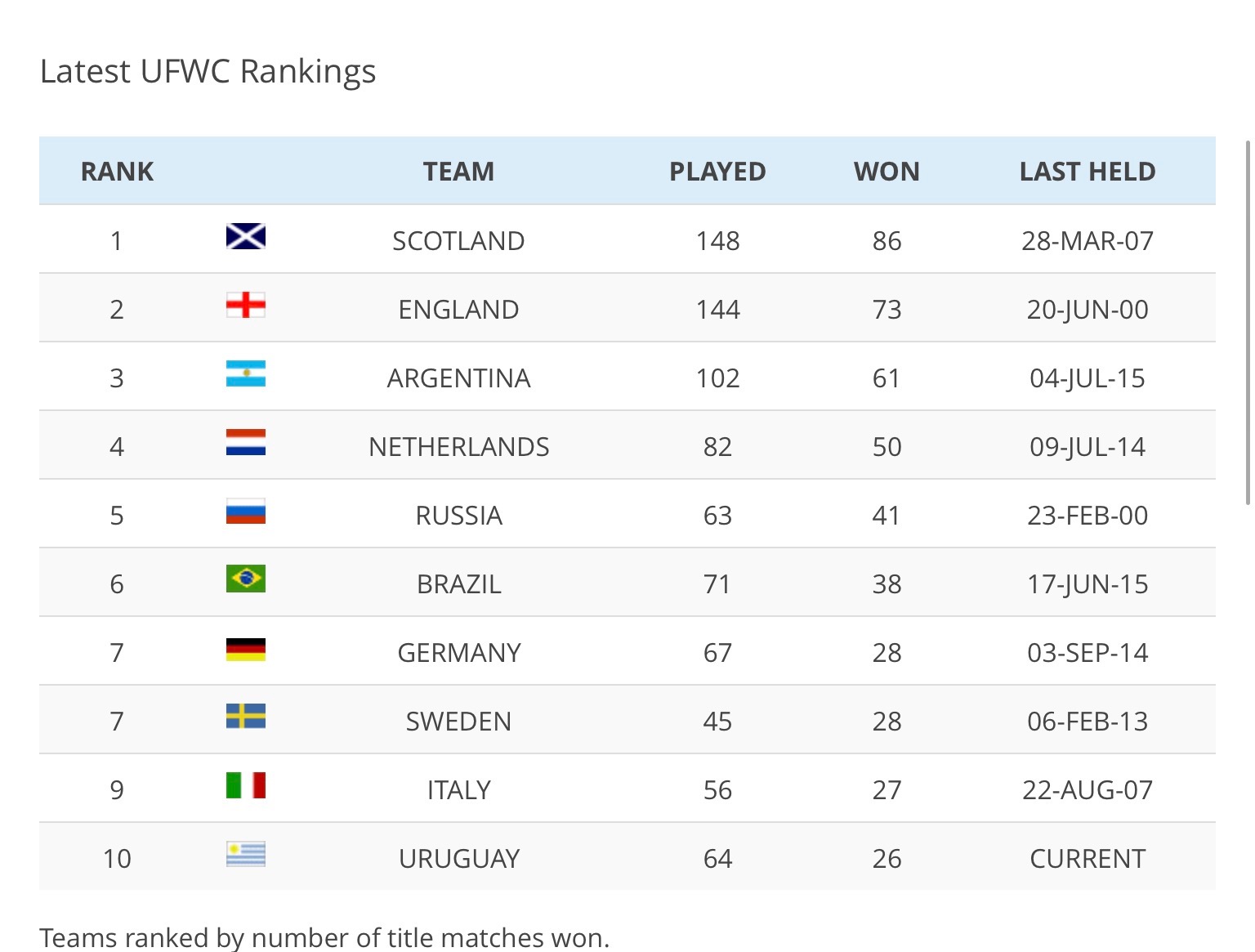Viewport: 1255px width, 952px height.
Task: Click the Latest UFWC Rankings heading
Action: pyautogui.click(x=207, y=71)
